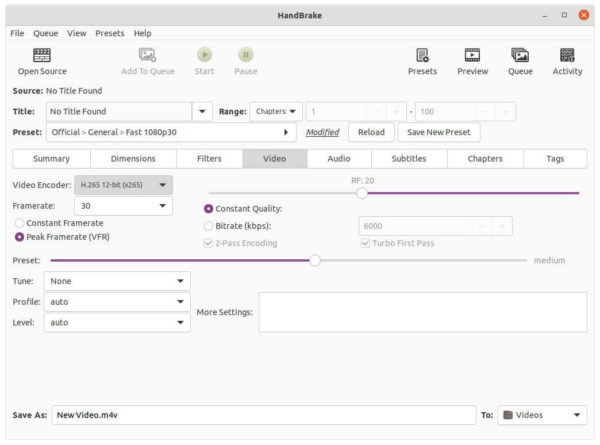The image size is (600, 445).
Task: Click the Modified preset link
Action: 322,132
